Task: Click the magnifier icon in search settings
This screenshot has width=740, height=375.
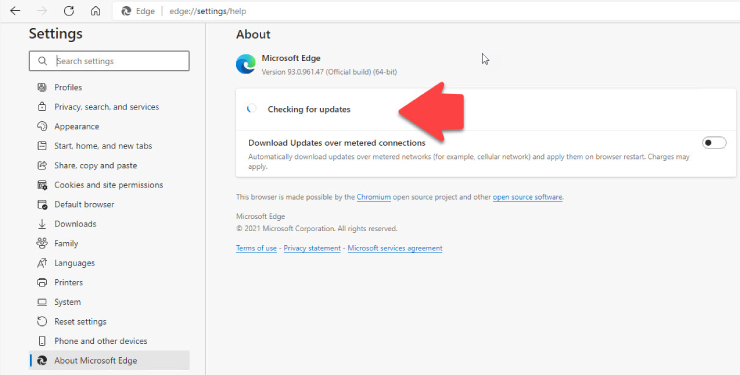Action: 42,61
